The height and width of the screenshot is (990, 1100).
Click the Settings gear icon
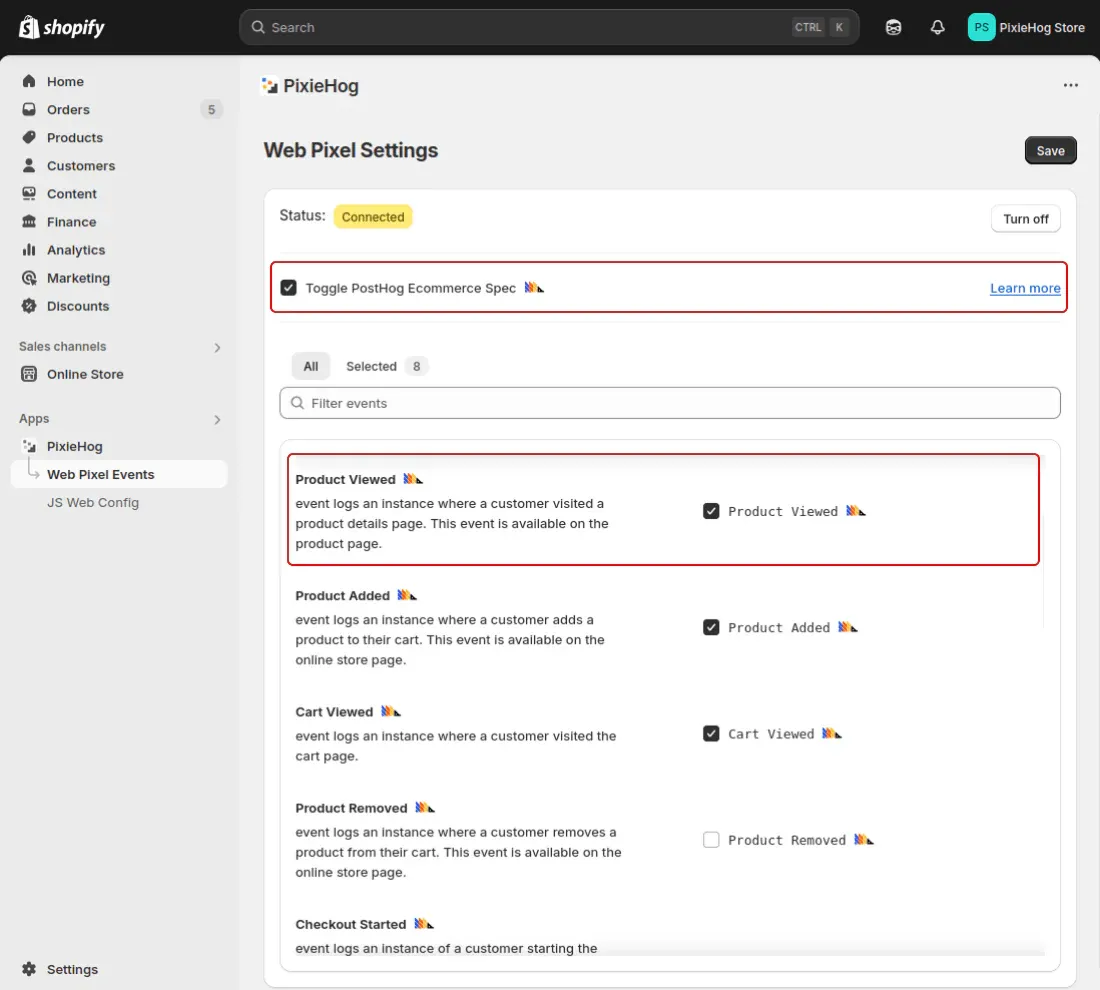coord(29,969)
